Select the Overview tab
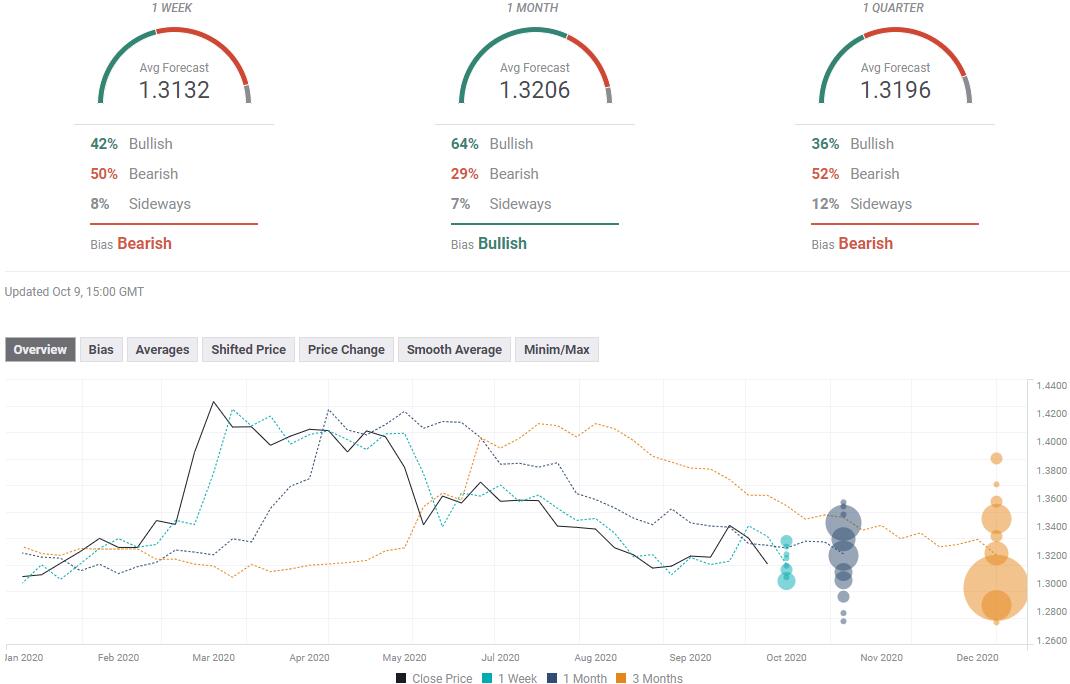This screenshot has width=1070, height=684. pyautogui.click(x=40, y=350)
